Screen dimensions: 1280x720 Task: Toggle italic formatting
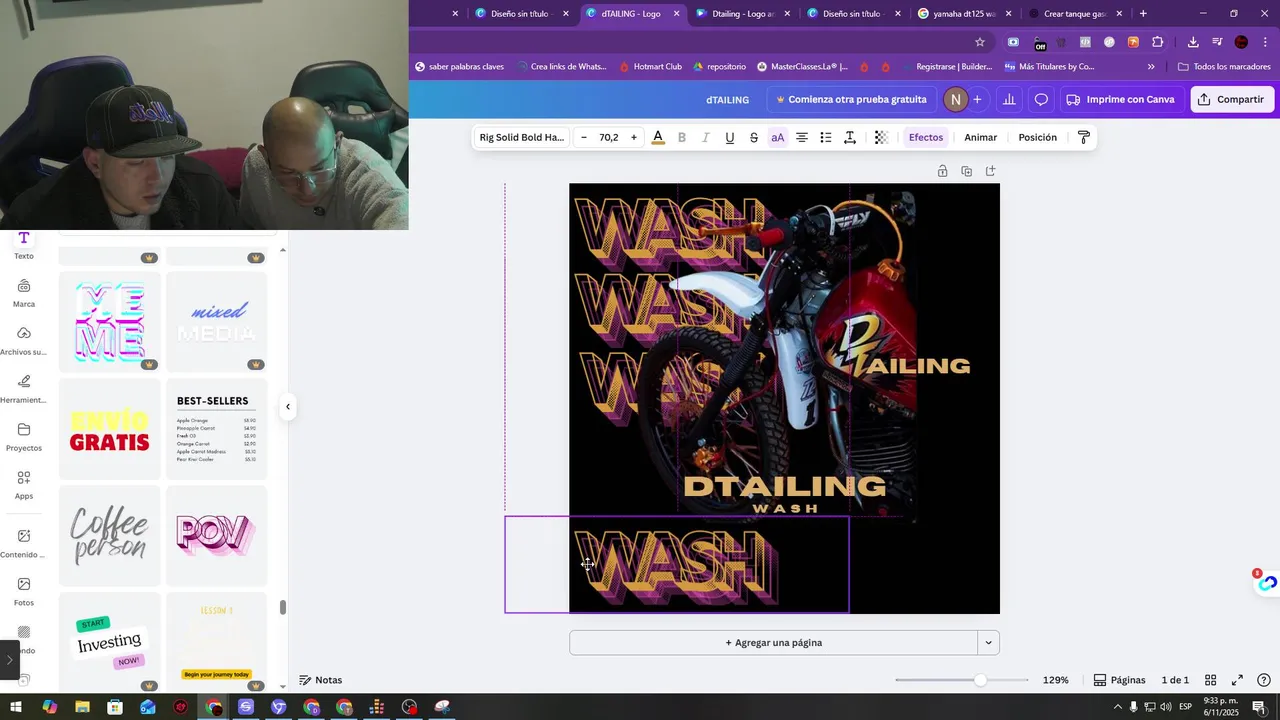tap(706, 137)
